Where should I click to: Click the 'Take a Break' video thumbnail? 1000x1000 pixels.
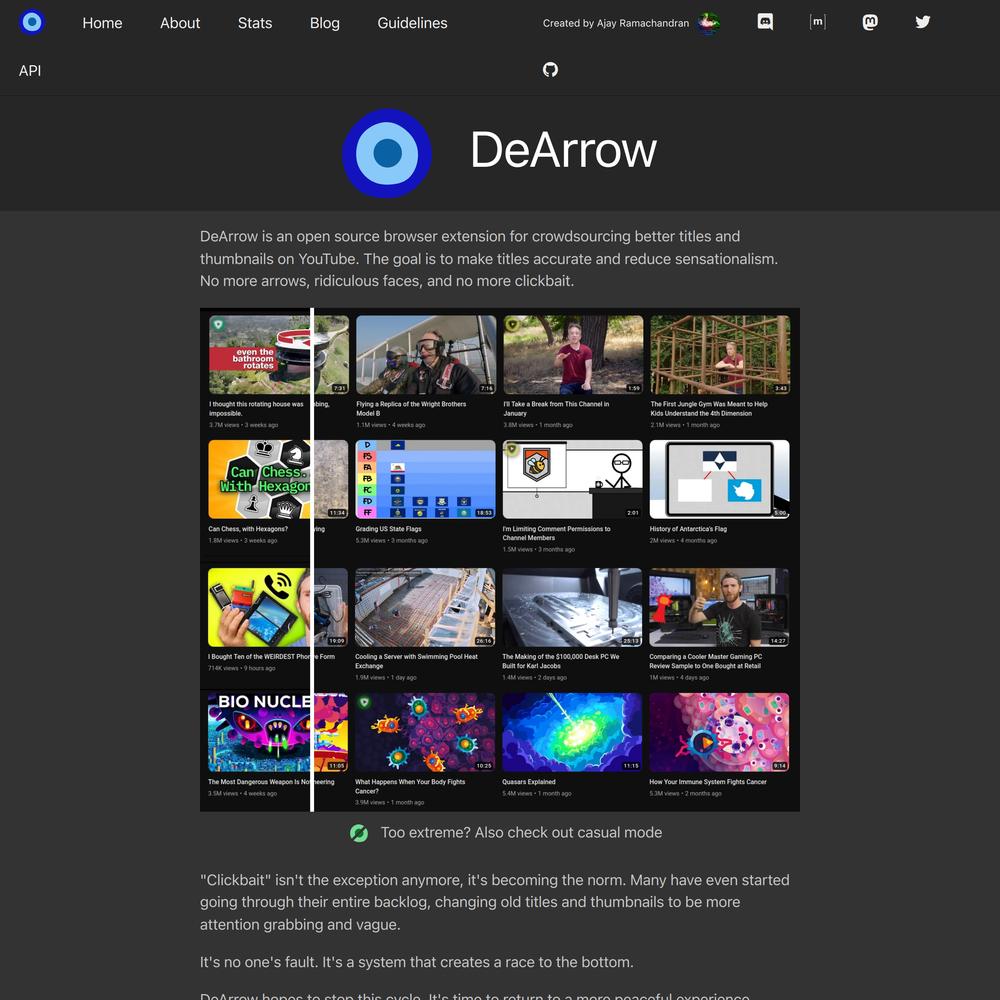[x=573, y=355]
